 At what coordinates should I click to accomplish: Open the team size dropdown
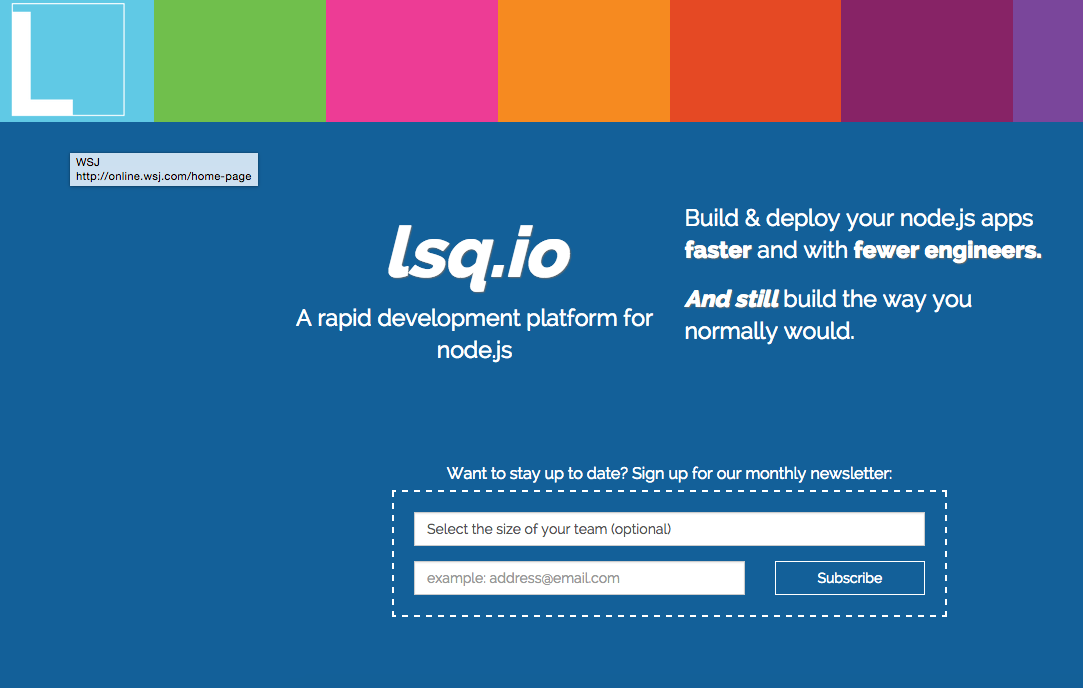coord(669,529)
